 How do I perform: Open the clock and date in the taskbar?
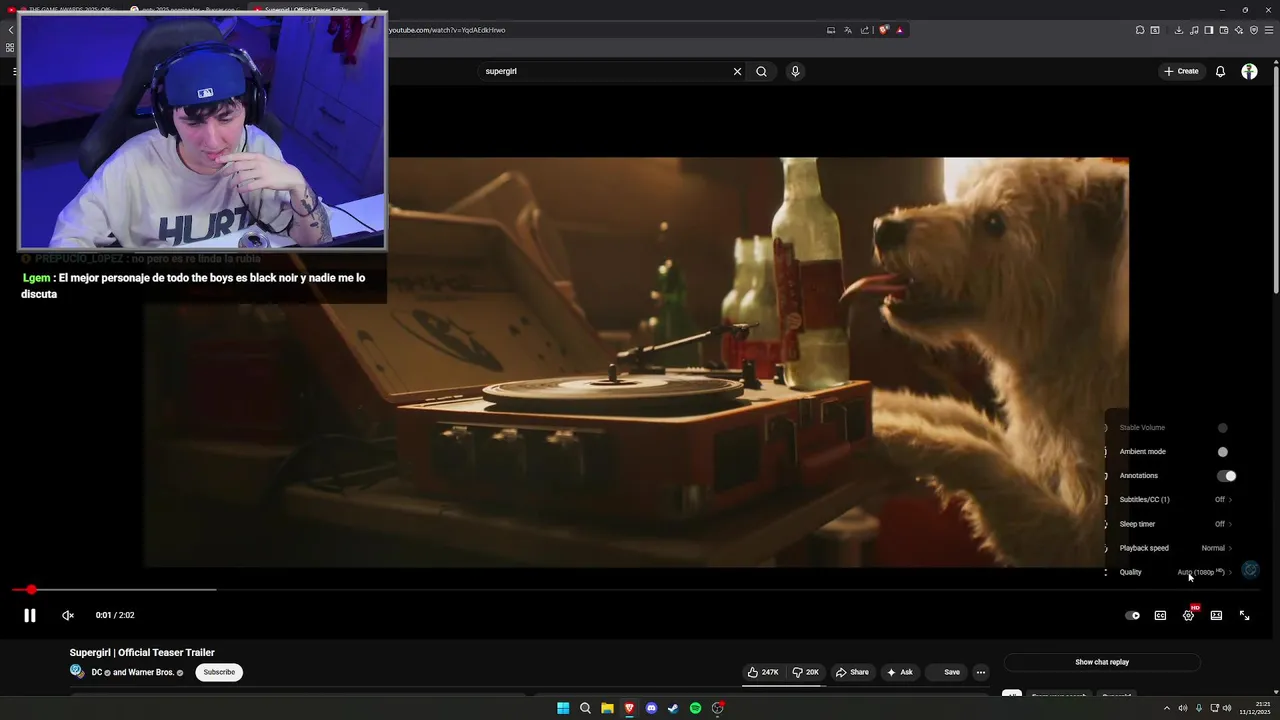(1254, 708)
